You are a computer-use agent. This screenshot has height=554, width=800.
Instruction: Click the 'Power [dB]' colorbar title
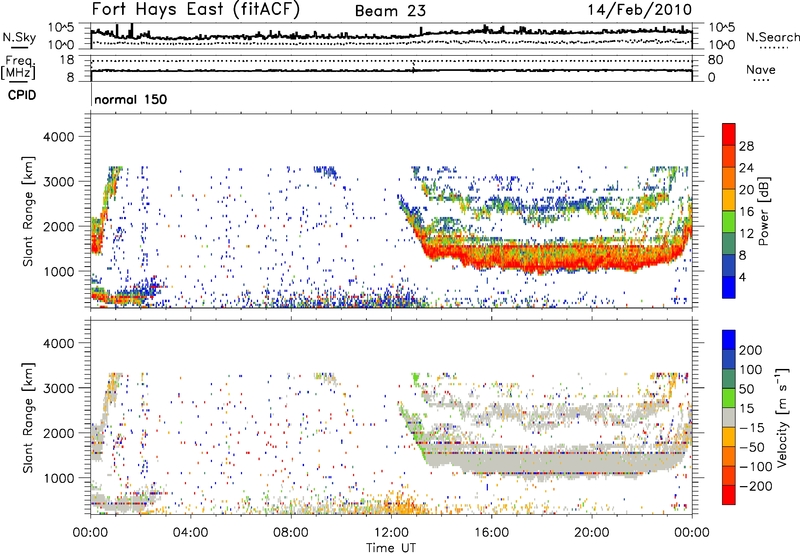(763, 211)
